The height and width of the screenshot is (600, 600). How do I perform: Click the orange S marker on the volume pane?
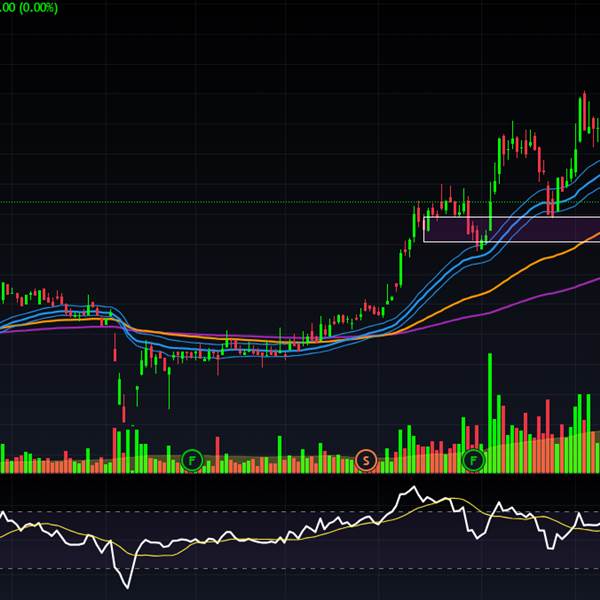click(x=366, y=461)
